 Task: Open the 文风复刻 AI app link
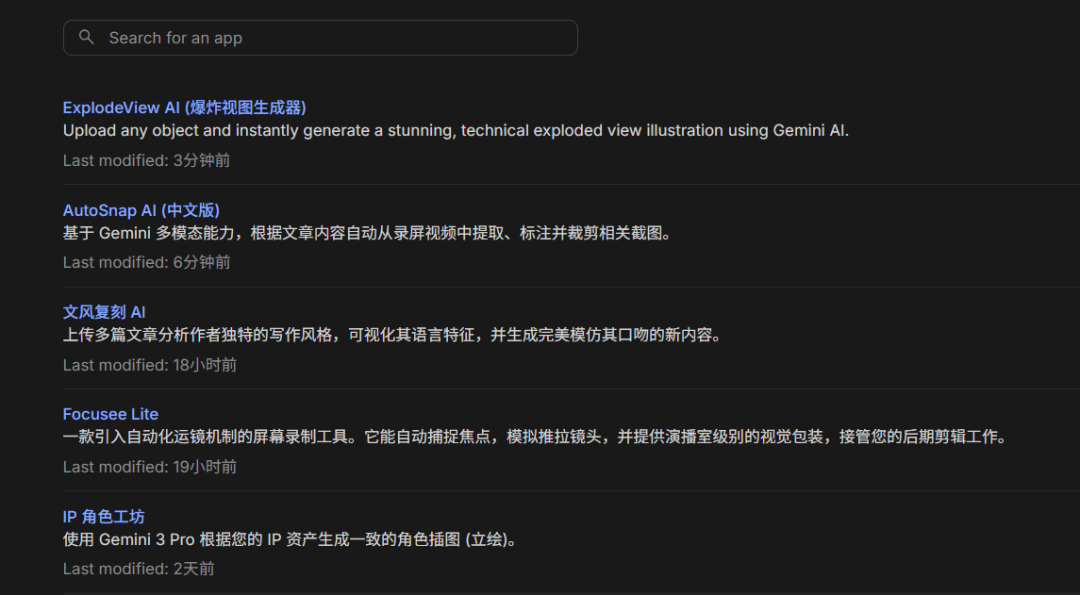click(x=104, y=312)
